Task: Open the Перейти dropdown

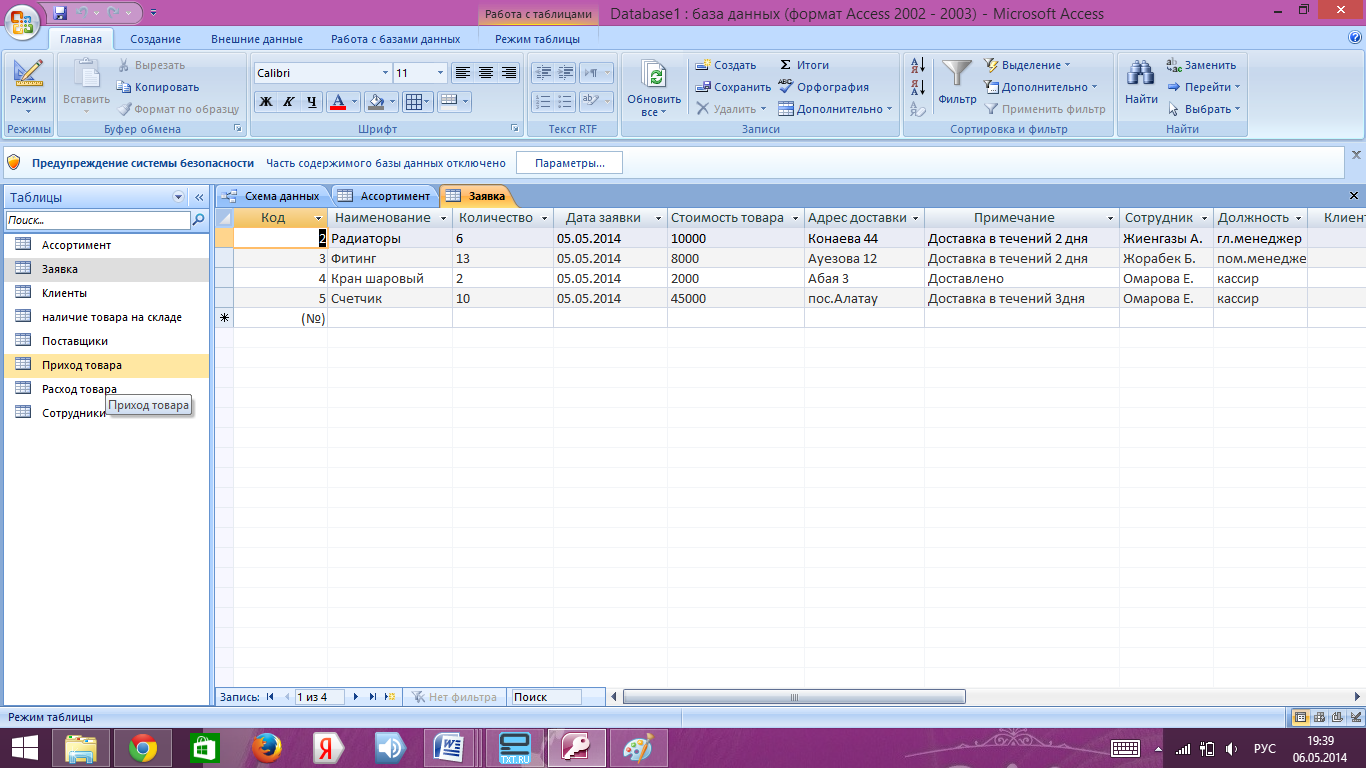Action: 1204,87
